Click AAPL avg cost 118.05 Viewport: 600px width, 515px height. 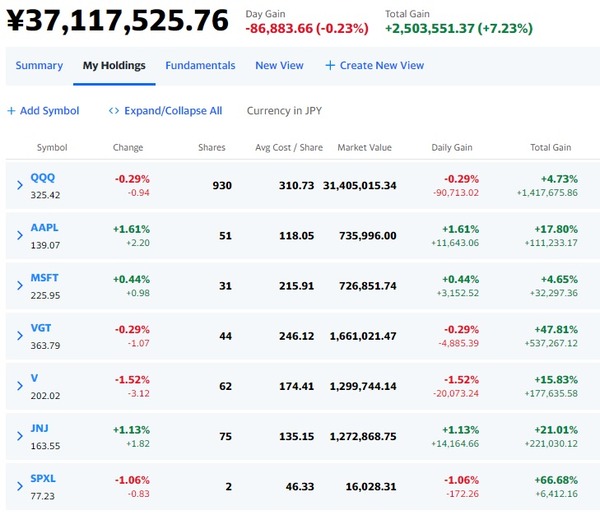point(296,236)
